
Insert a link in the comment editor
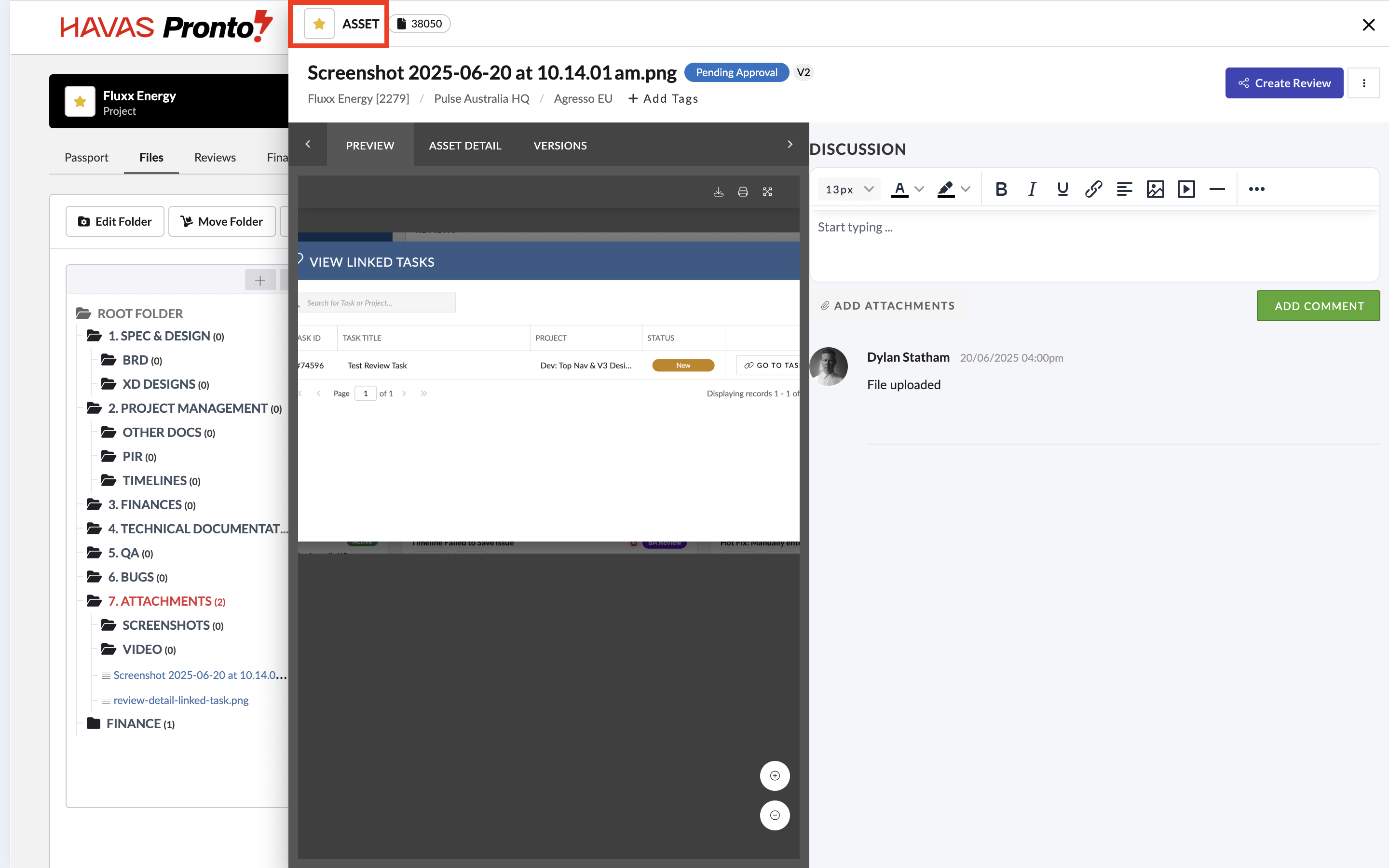coord(1093,189)
